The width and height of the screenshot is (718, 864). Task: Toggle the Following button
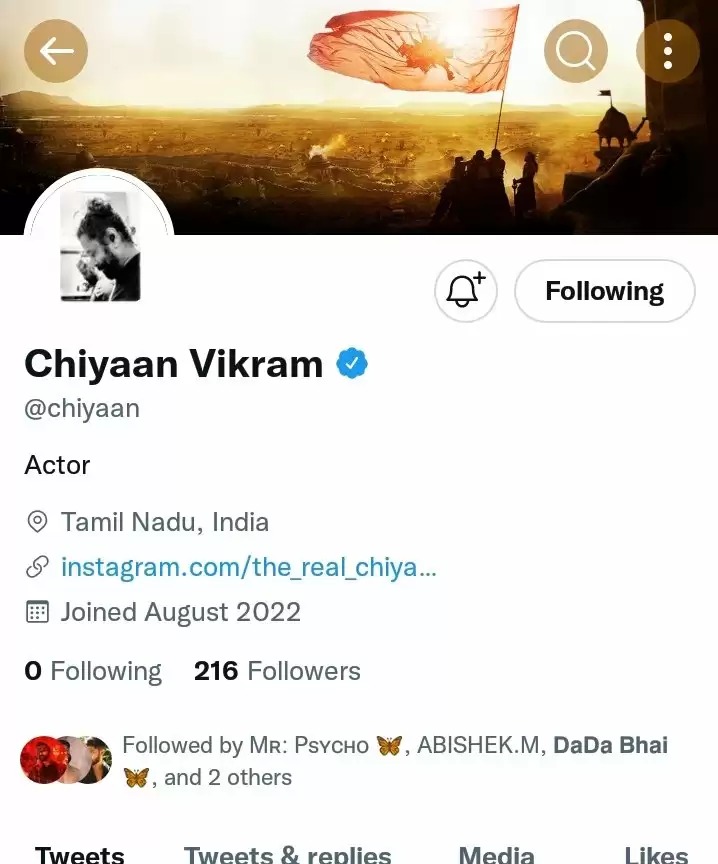point(604,291)
